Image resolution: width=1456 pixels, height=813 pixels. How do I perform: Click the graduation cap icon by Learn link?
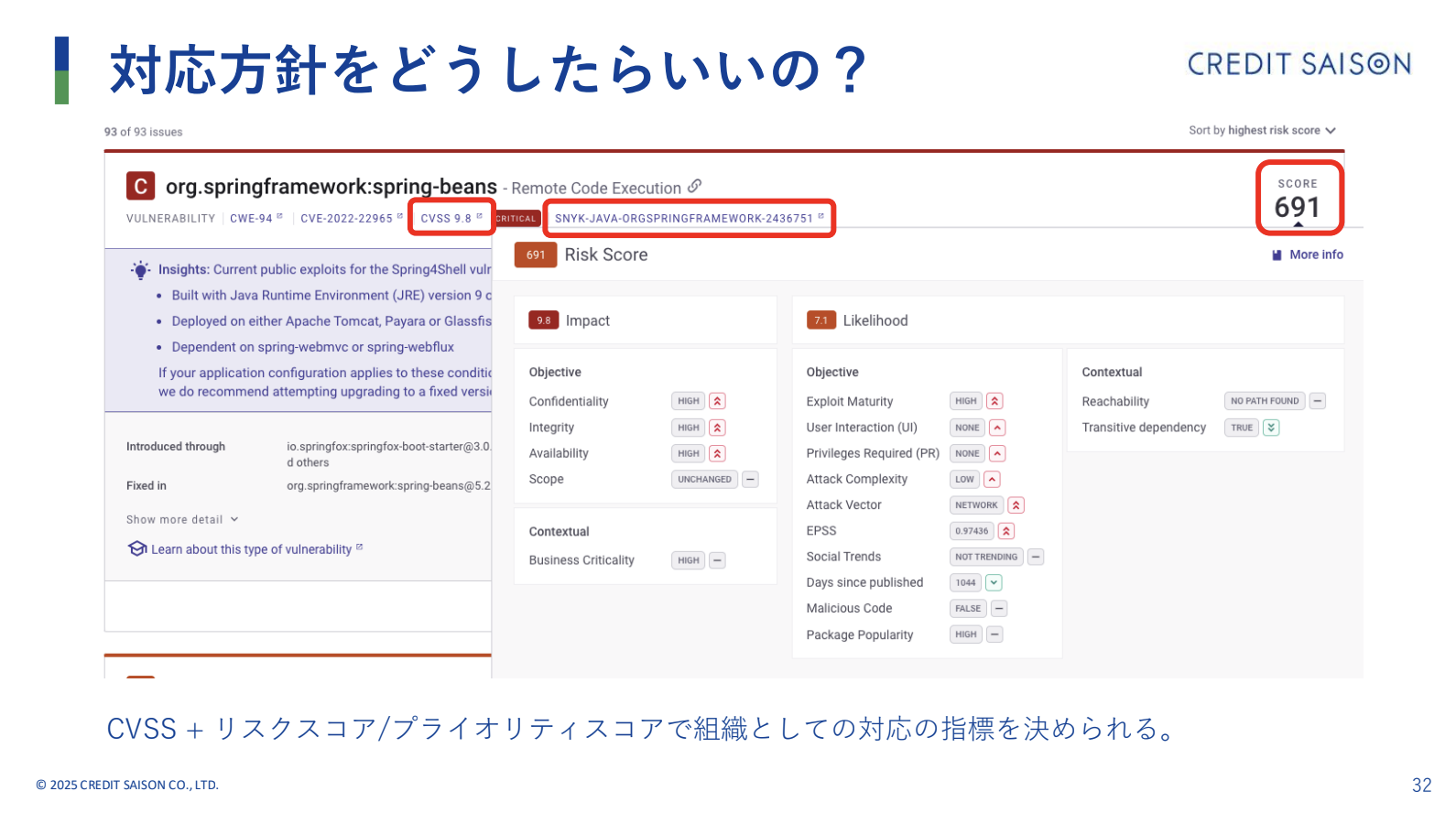click(x=137, y=548)
